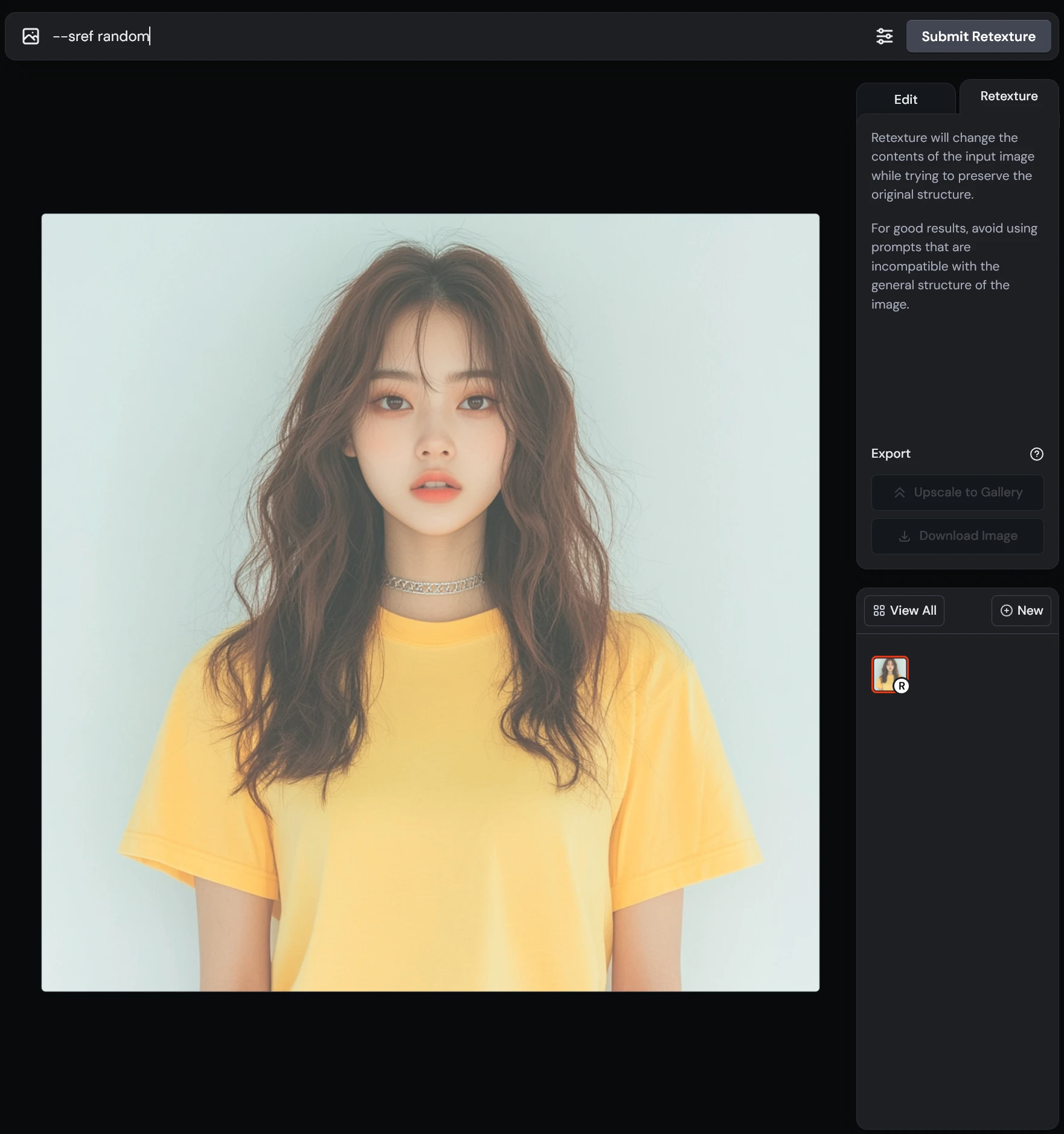Click the image upload icon in prompt bar
This screenshot has height=1134, width=1064.
point(31,36)
